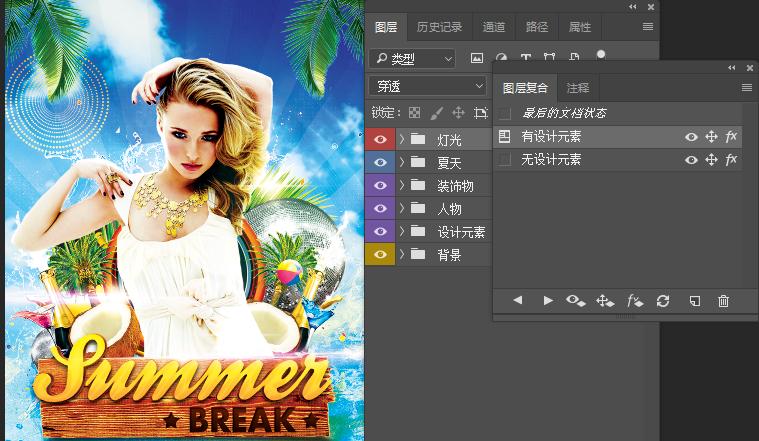Image resolution: width=759 pixels, height=441 pixels.
Task: Open the 类型 filter dropdown
Action: pyautogui.click(x=412, y=59)
